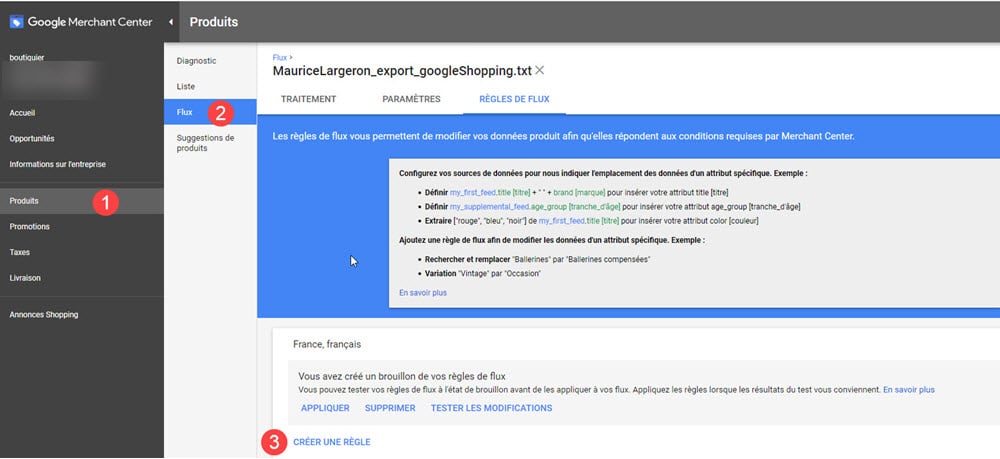Close the feed file with X icon
The height and width of the screenshot is (459, 1000).
tap(540, 70)
